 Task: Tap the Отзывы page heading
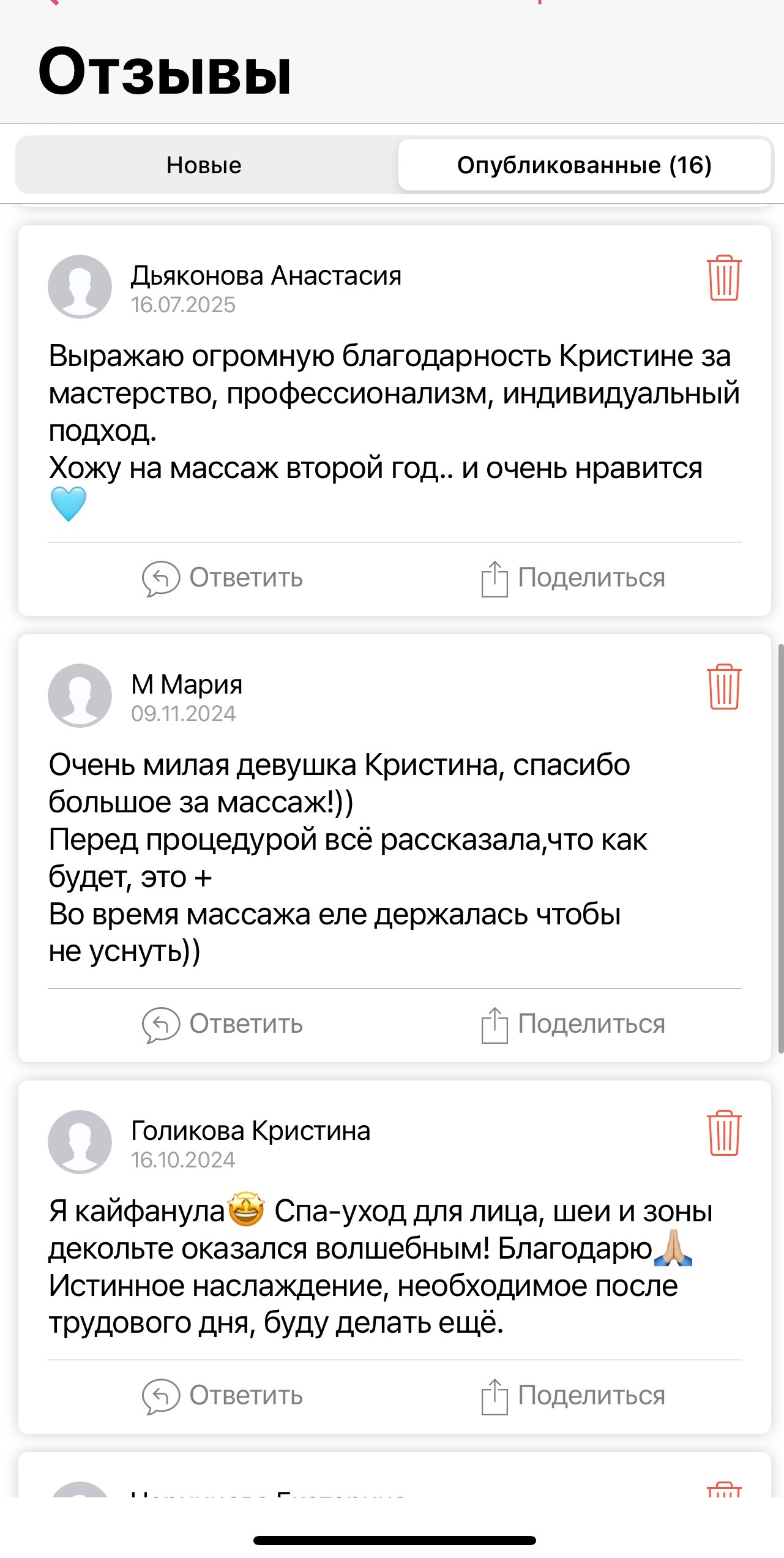click(165, 72)
